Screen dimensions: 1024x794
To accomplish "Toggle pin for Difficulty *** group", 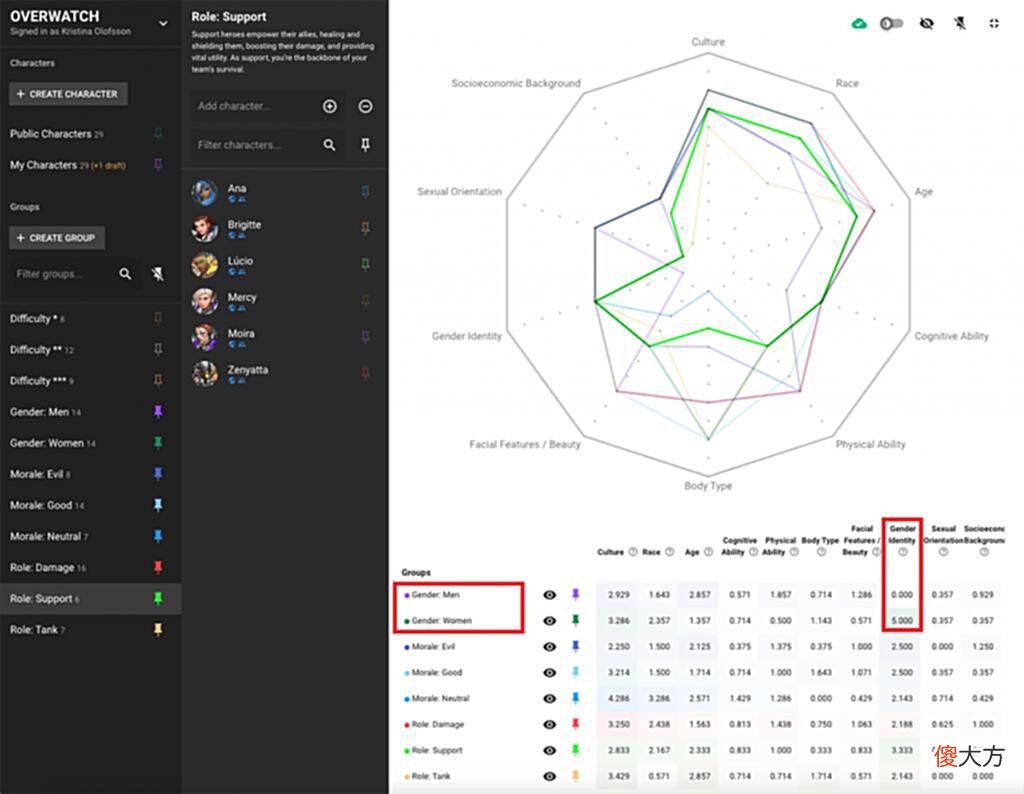I will pyautogui.click(x=157, y=380).
